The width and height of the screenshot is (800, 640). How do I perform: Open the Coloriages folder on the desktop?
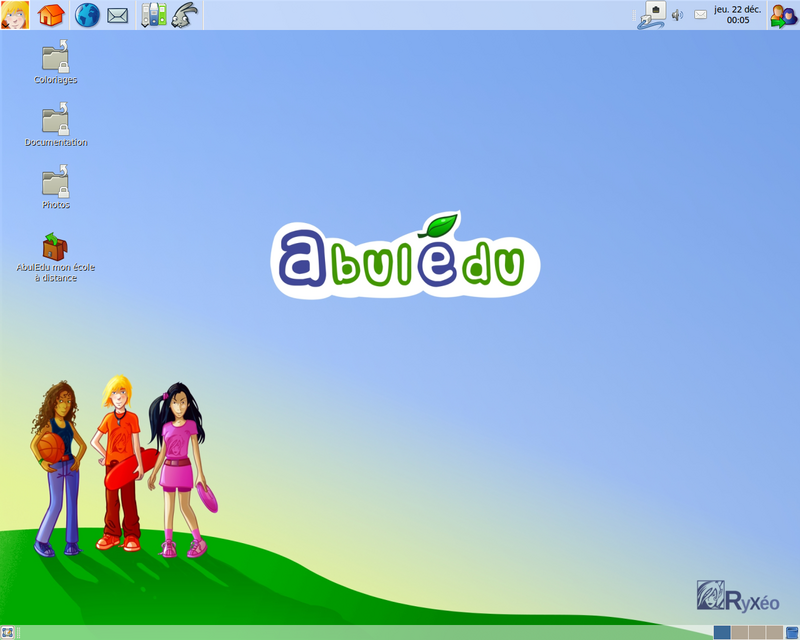56,62
